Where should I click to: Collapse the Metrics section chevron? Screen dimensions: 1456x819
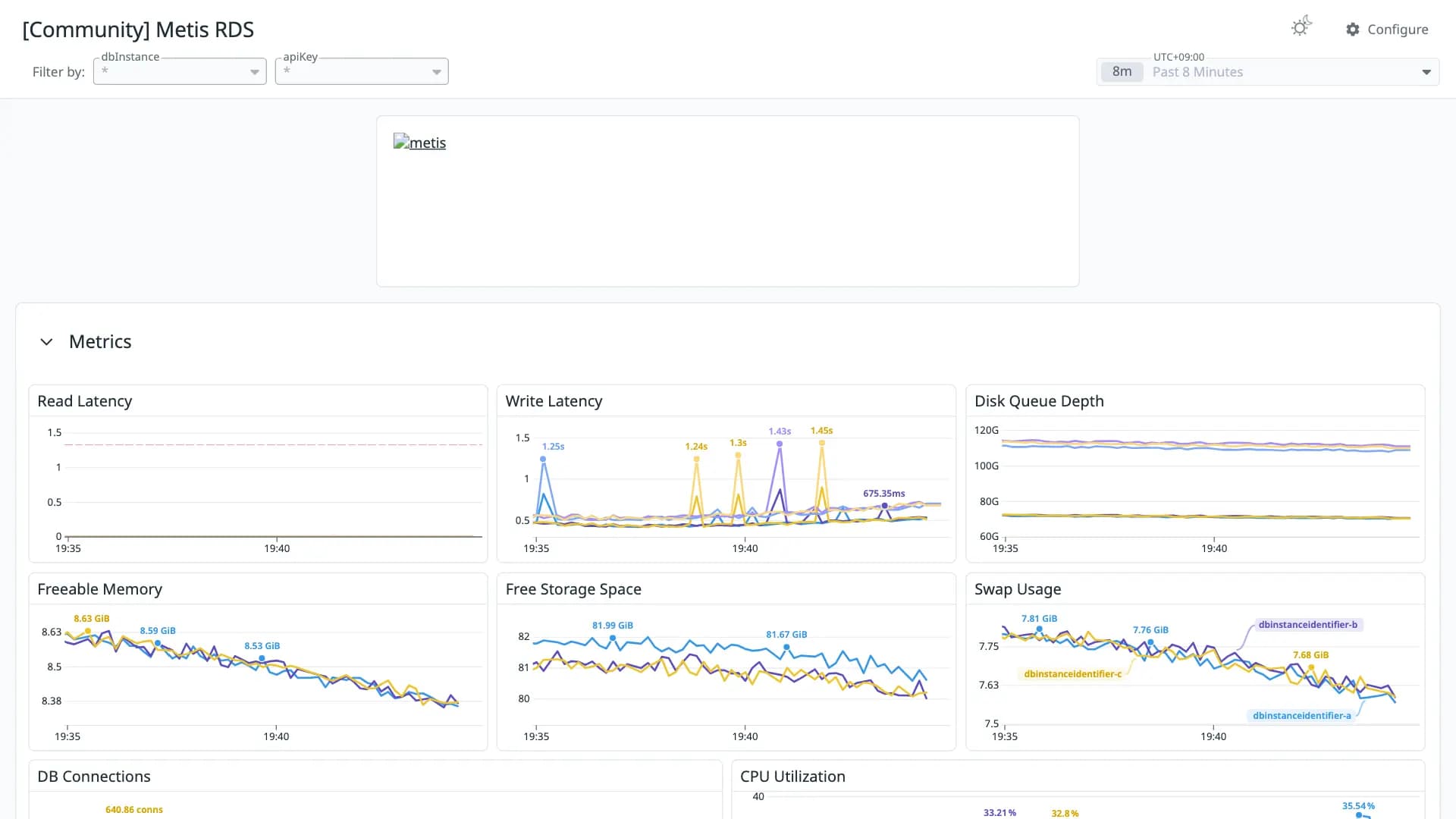(46, 342)
